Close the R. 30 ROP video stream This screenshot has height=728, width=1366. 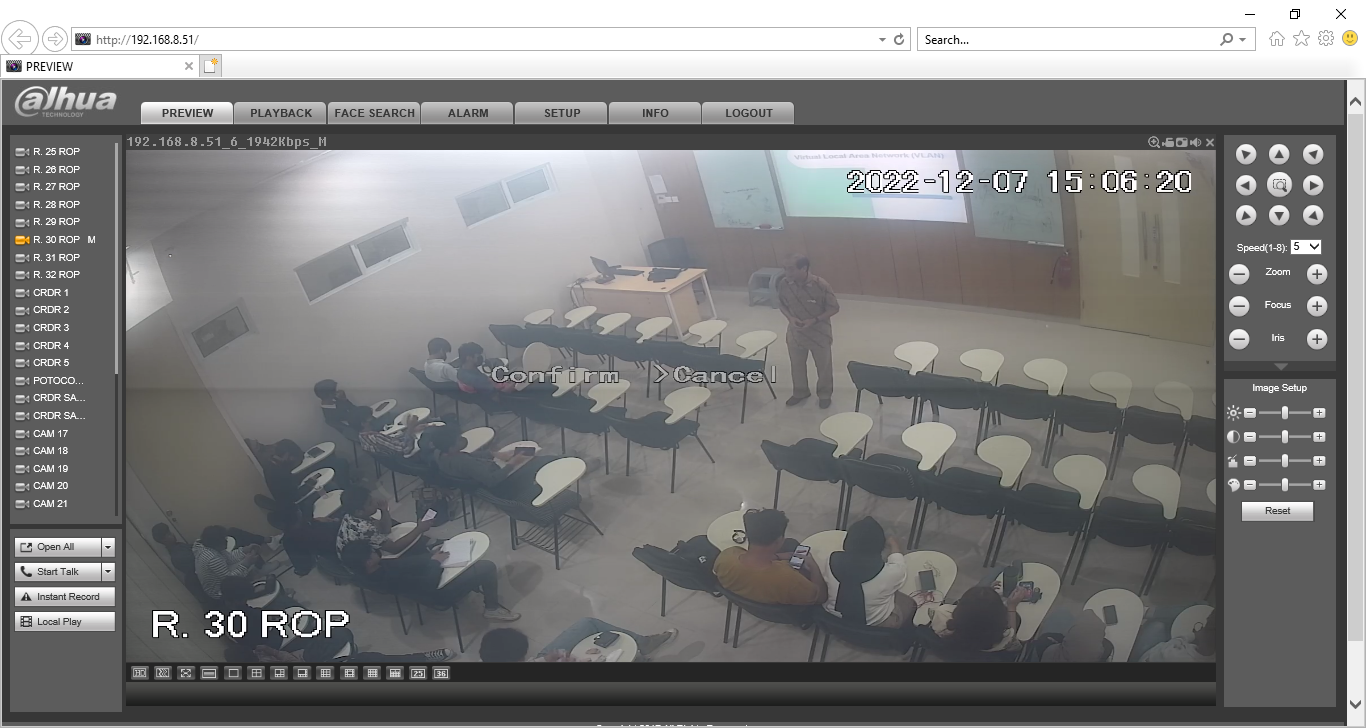point(1210,142)
